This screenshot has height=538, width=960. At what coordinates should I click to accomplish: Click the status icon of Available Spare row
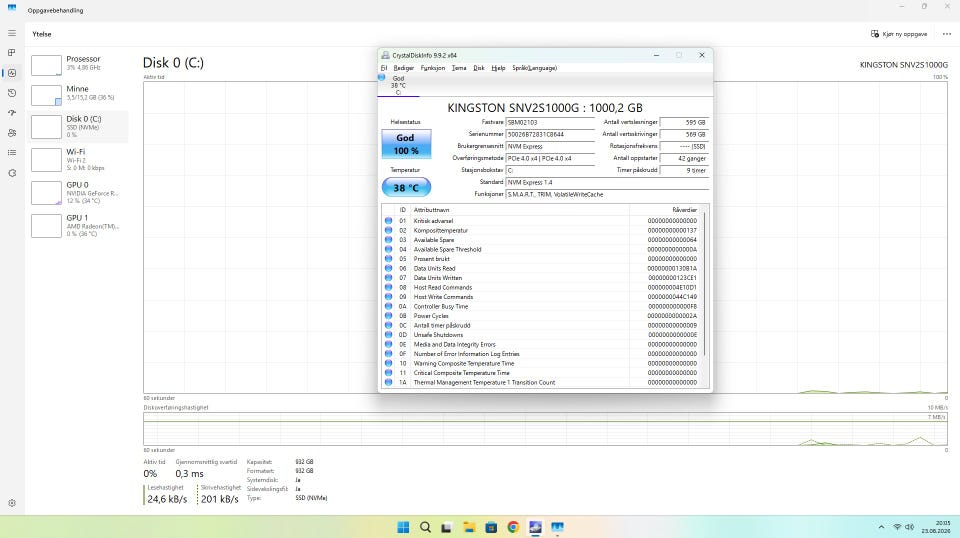388,240
